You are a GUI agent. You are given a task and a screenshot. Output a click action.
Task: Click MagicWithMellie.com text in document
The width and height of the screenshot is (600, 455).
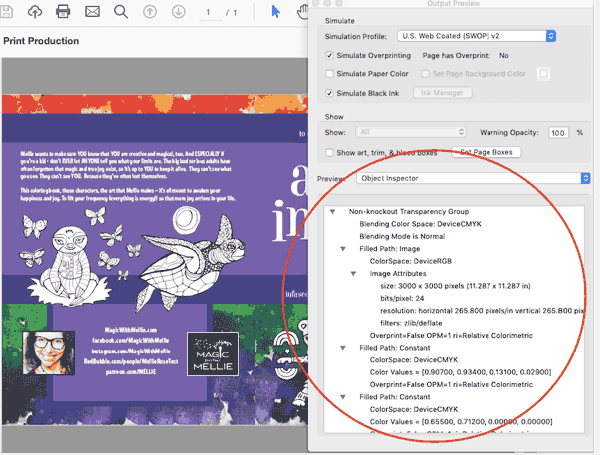click(x=131, y=330)
